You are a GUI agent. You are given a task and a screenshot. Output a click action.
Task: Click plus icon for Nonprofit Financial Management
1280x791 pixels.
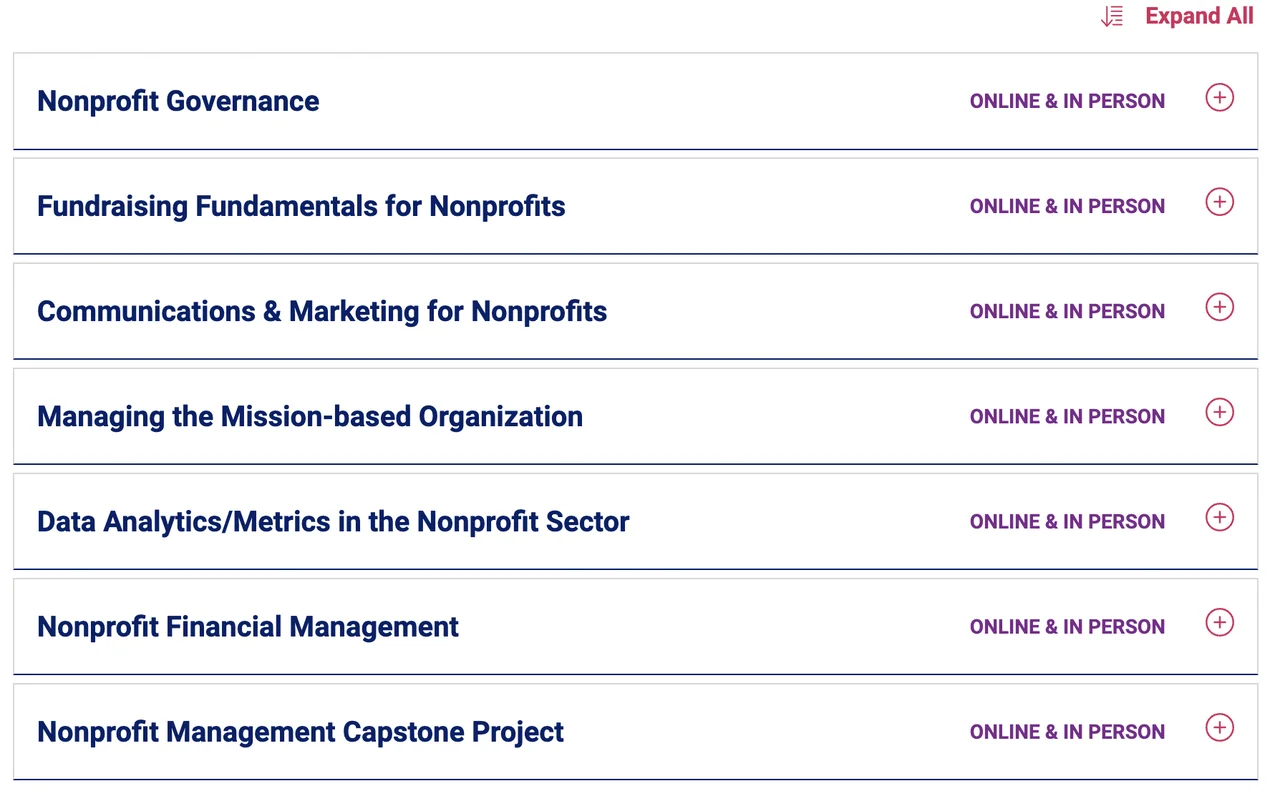pos(1219,623)
